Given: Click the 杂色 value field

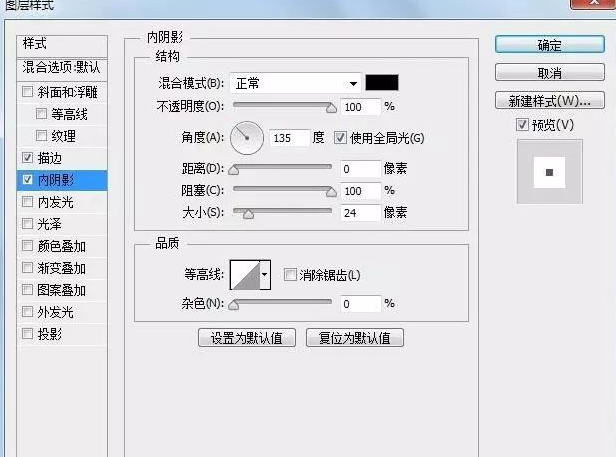Looking at the screenshot, I should click(x=361, y=304).
